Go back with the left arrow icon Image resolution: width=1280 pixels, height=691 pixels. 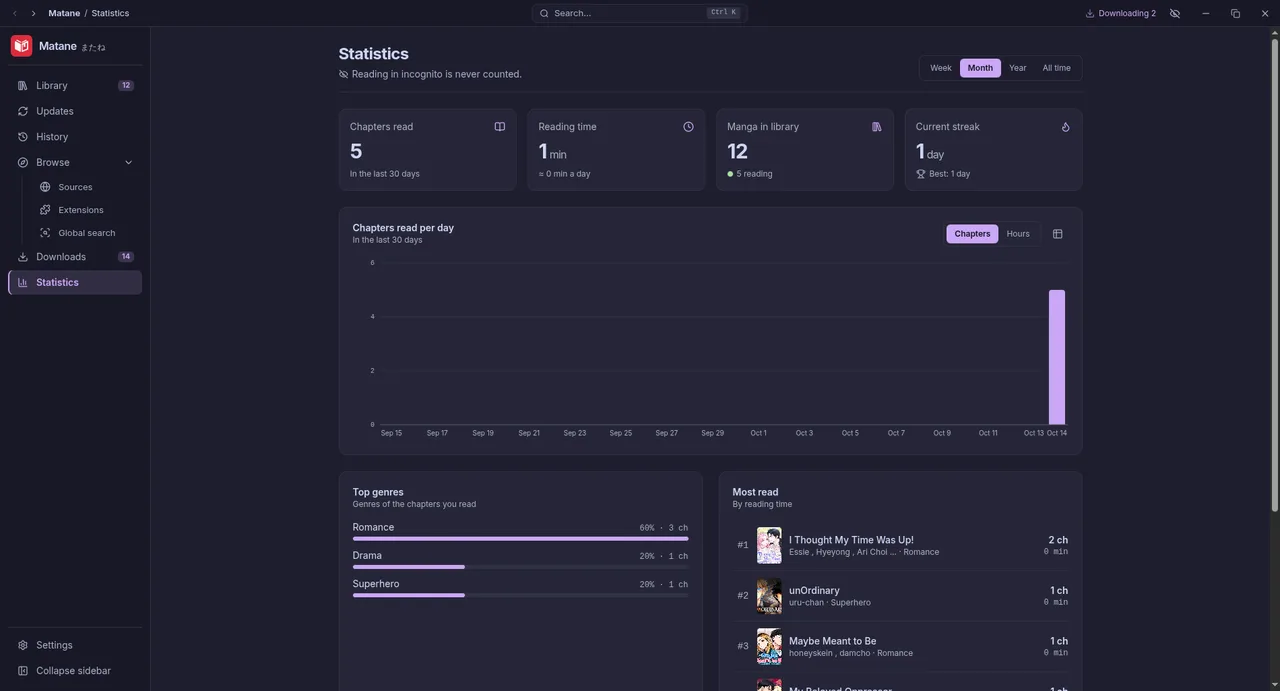pos(15,13)
